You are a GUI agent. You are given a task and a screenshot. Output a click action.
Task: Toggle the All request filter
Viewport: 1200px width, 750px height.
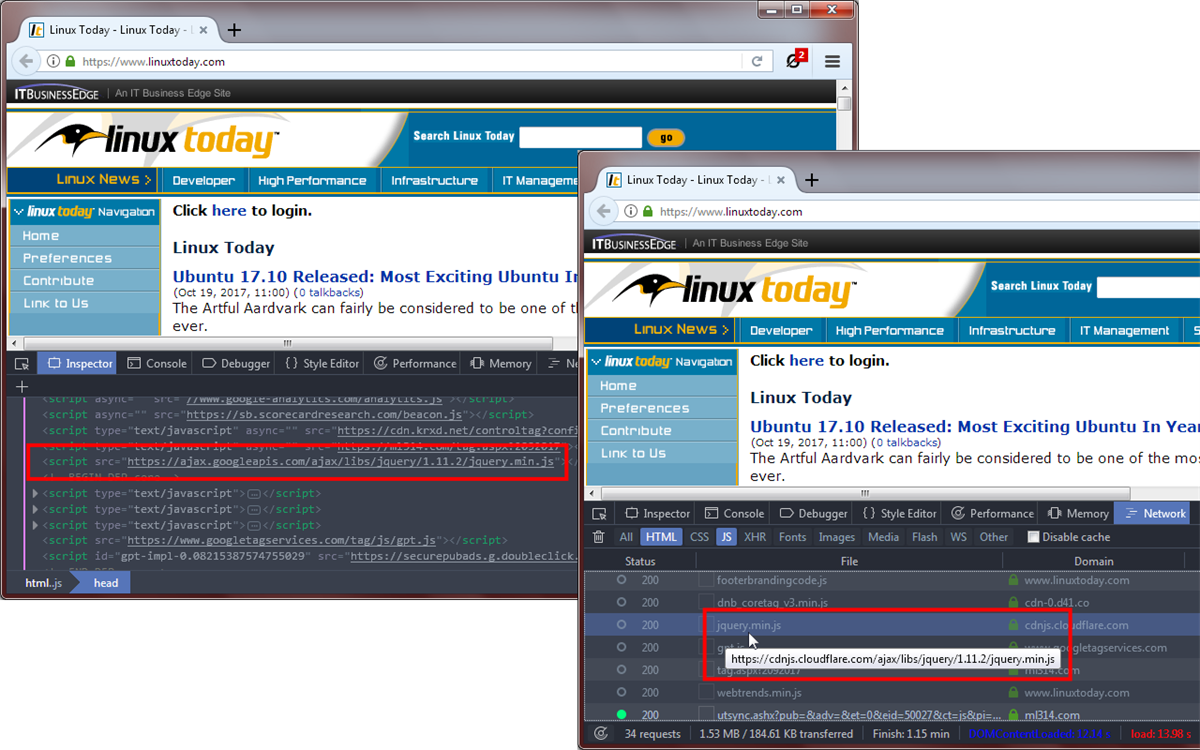(x=626, y=537)
